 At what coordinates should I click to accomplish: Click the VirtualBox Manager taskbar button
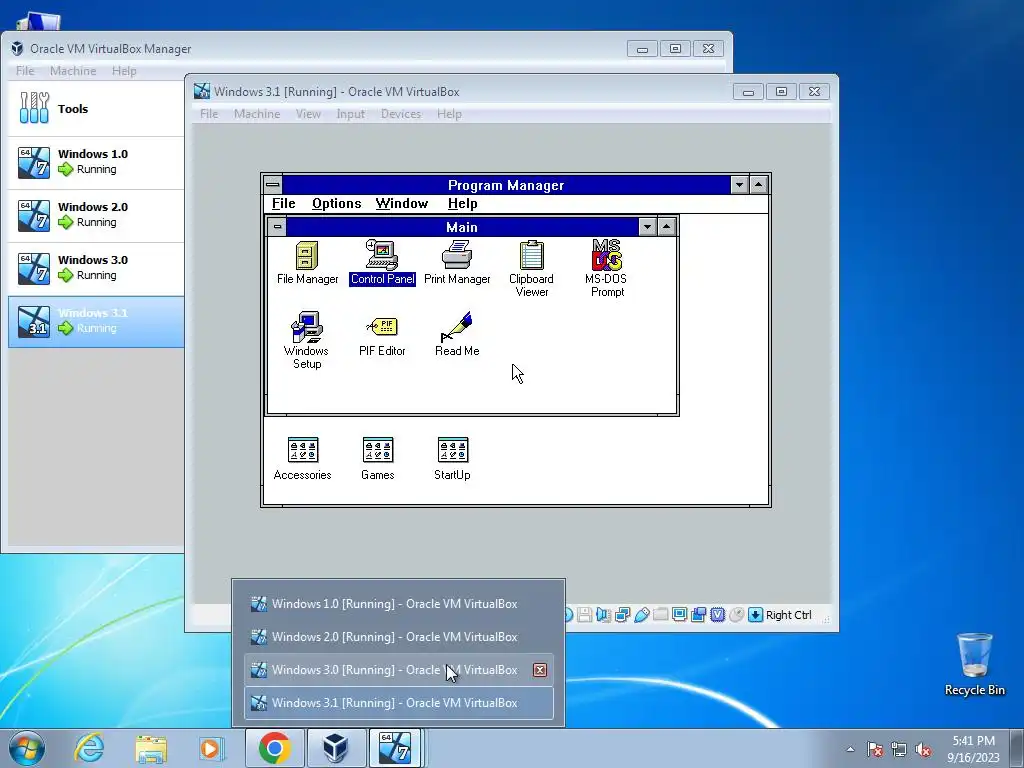tap(336, 748)
